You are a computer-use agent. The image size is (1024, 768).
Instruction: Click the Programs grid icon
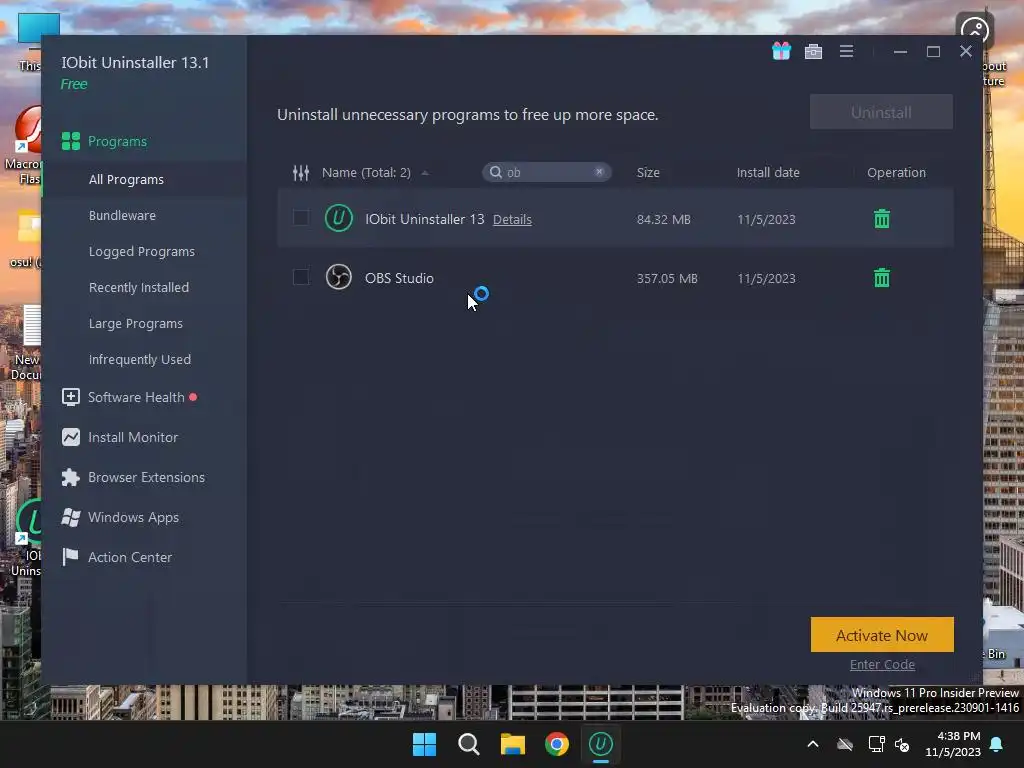tap(71, 141)
